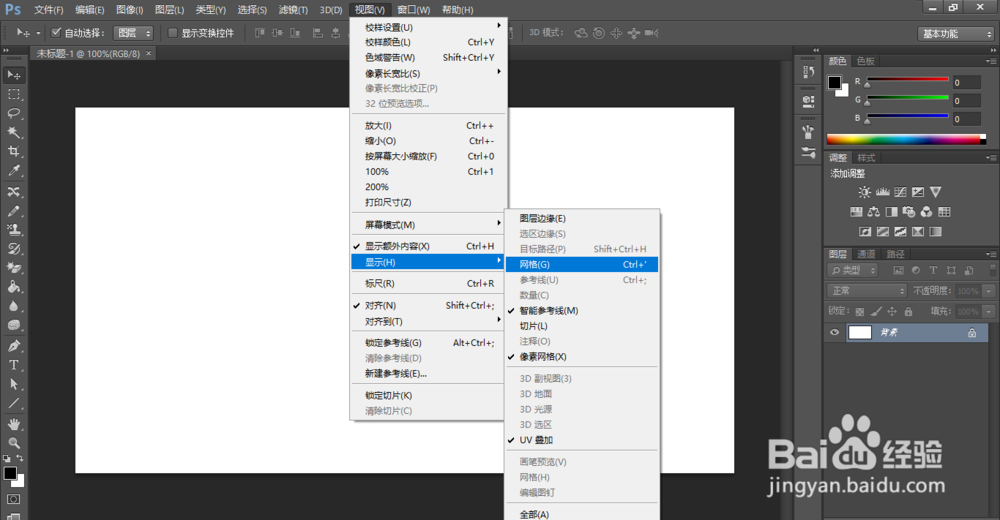This screenshot has width=1000, height=520.
Task: Select the Brush tool
Action: pos(13,211)
